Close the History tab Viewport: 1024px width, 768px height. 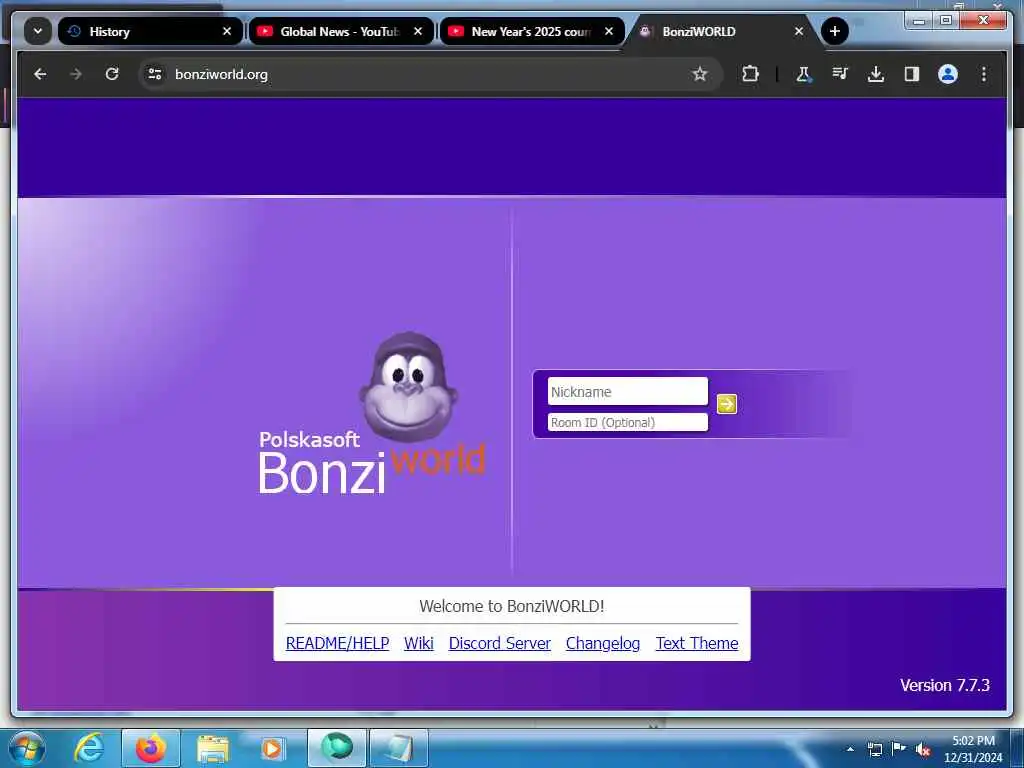(227, 31)
